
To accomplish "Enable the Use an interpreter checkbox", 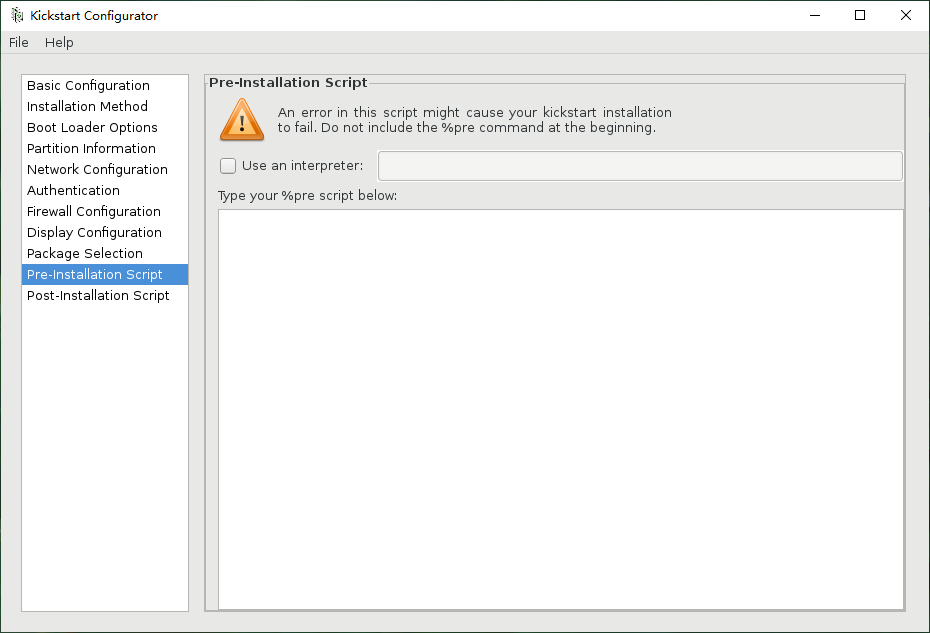I will (x=228, y=166).
